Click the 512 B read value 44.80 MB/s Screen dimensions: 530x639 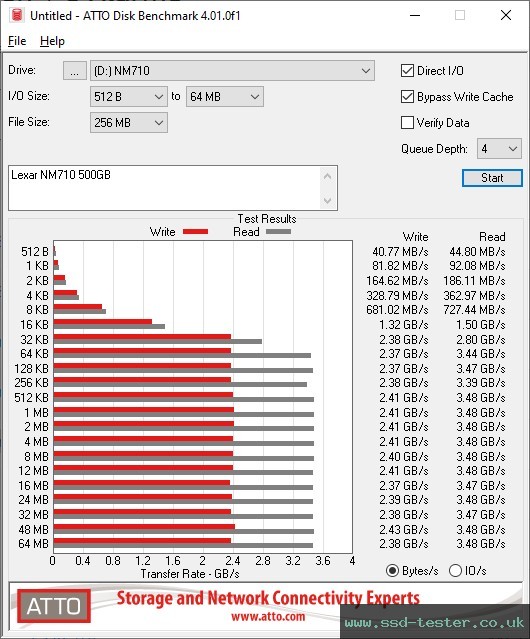tap(477, 252)
